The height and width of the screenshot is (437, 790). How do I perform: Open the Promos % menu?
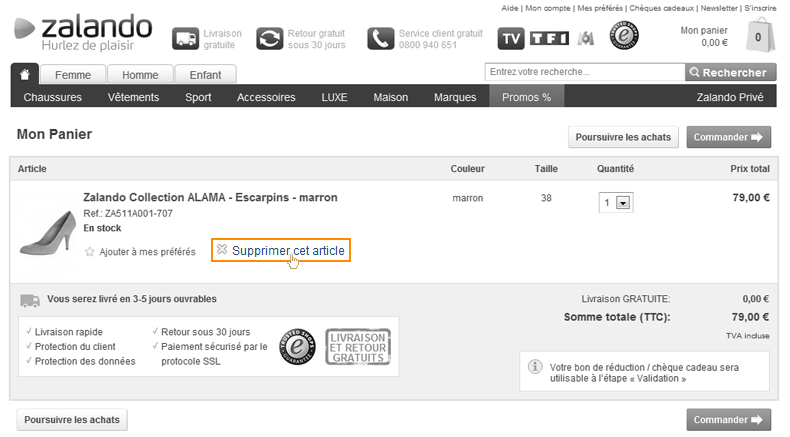pyautogui.click(x=526, y=97)
